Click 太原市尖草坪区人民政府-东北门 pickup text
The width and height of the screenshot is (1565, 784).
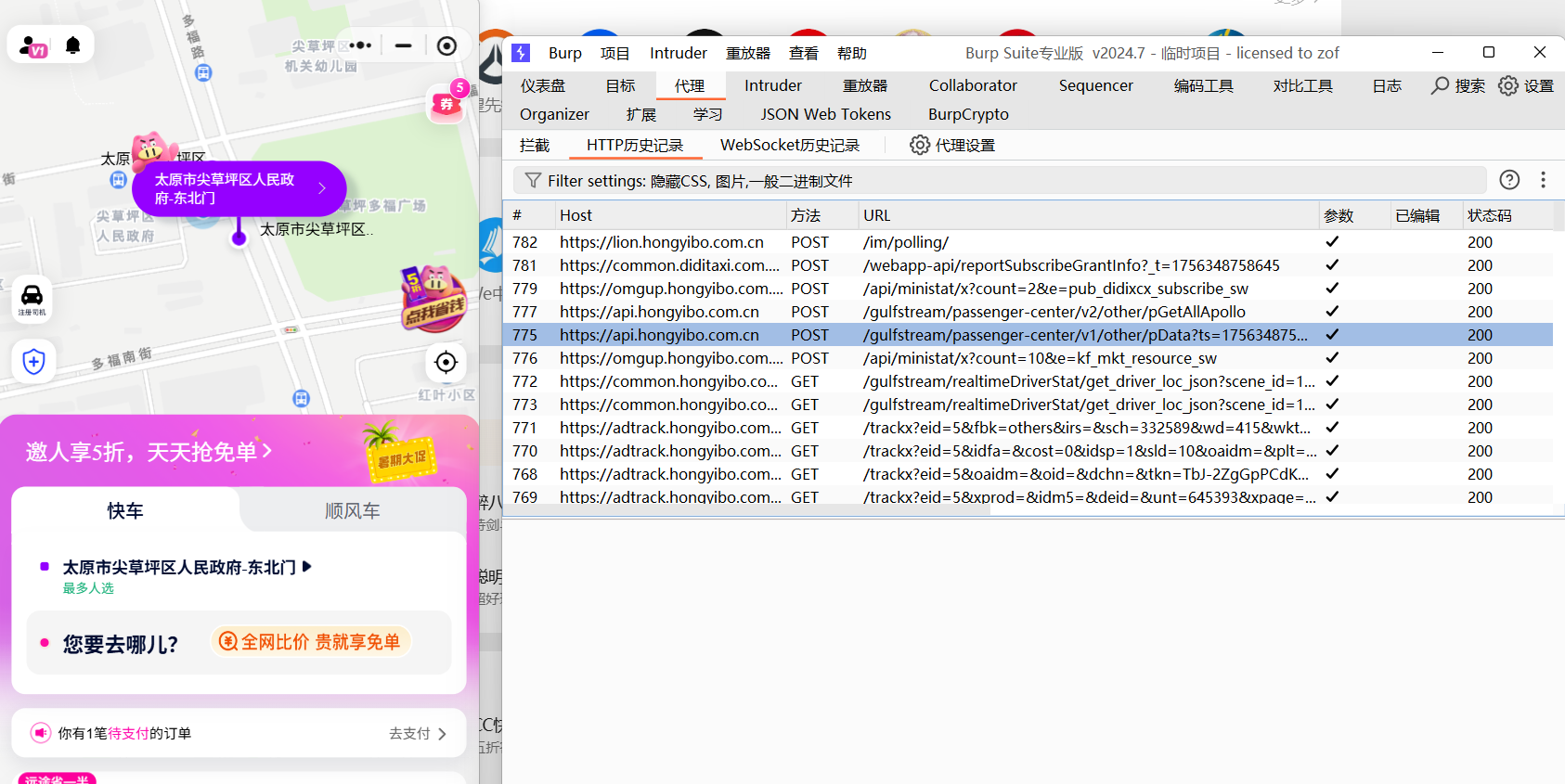click(x=179, y=567)
